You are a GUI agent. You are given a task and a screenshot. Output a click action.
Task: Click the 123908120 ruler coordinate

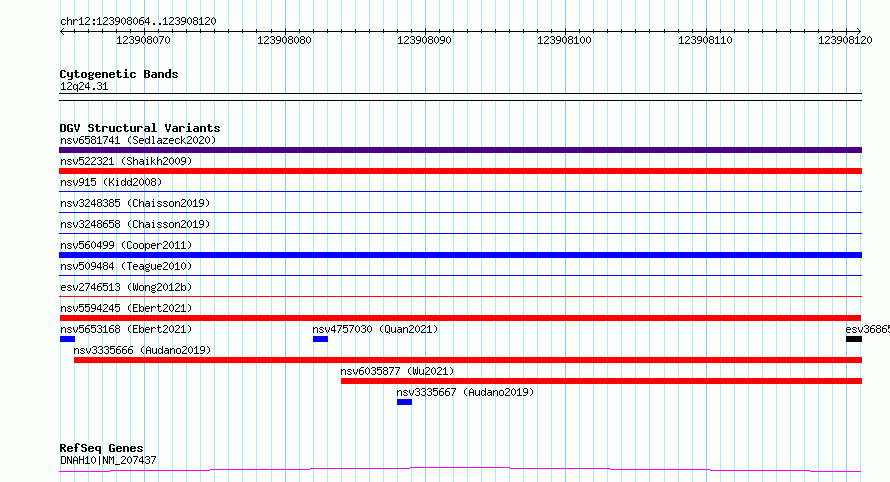coord(845,40)
